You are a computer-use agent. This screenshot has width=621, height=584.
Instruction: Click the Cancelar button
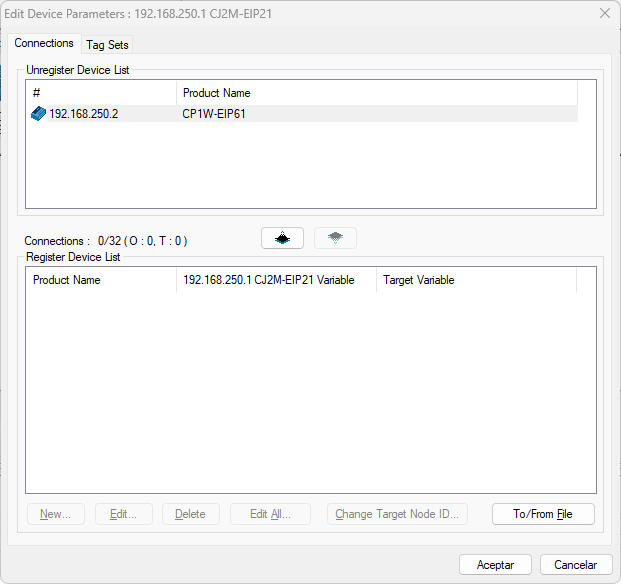pos(576,565)
